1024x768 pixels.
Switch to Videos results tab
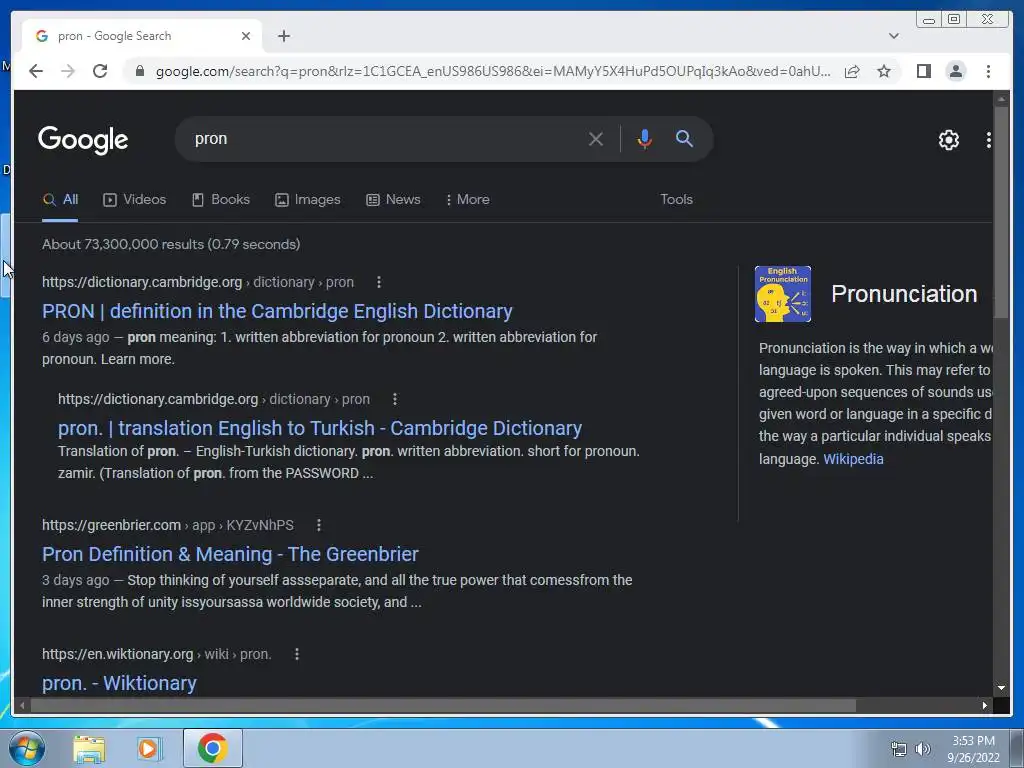(x=135, y=200)
